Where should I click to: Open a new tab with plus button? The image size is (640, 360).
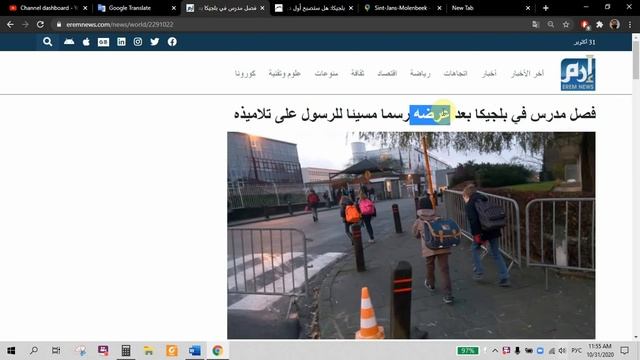[545, 8]
